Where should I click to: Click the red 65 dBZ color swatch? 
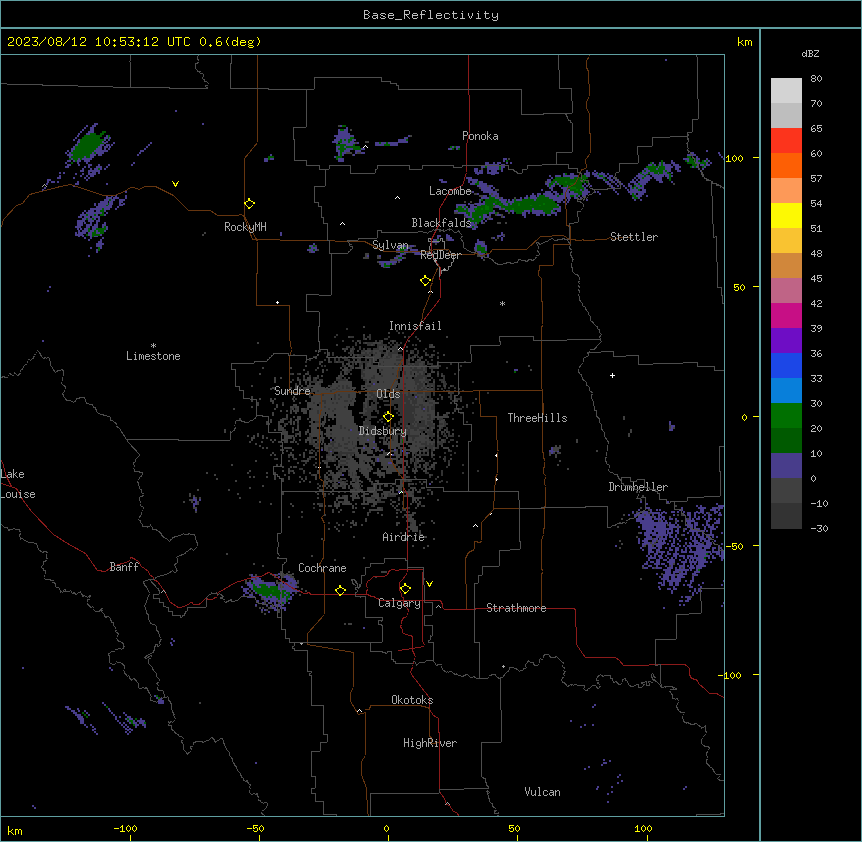(786, 141)
